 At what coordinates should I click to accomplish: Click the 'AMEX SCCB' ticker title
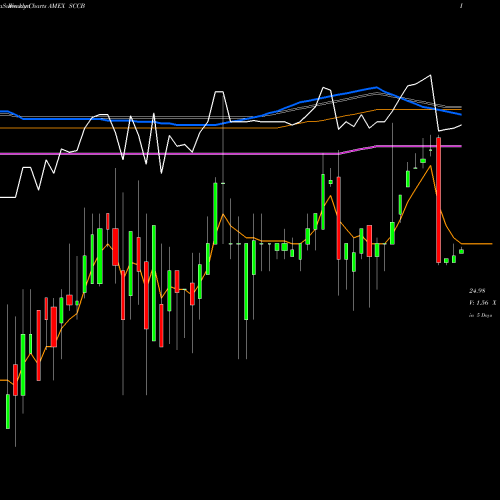[66, 6]
